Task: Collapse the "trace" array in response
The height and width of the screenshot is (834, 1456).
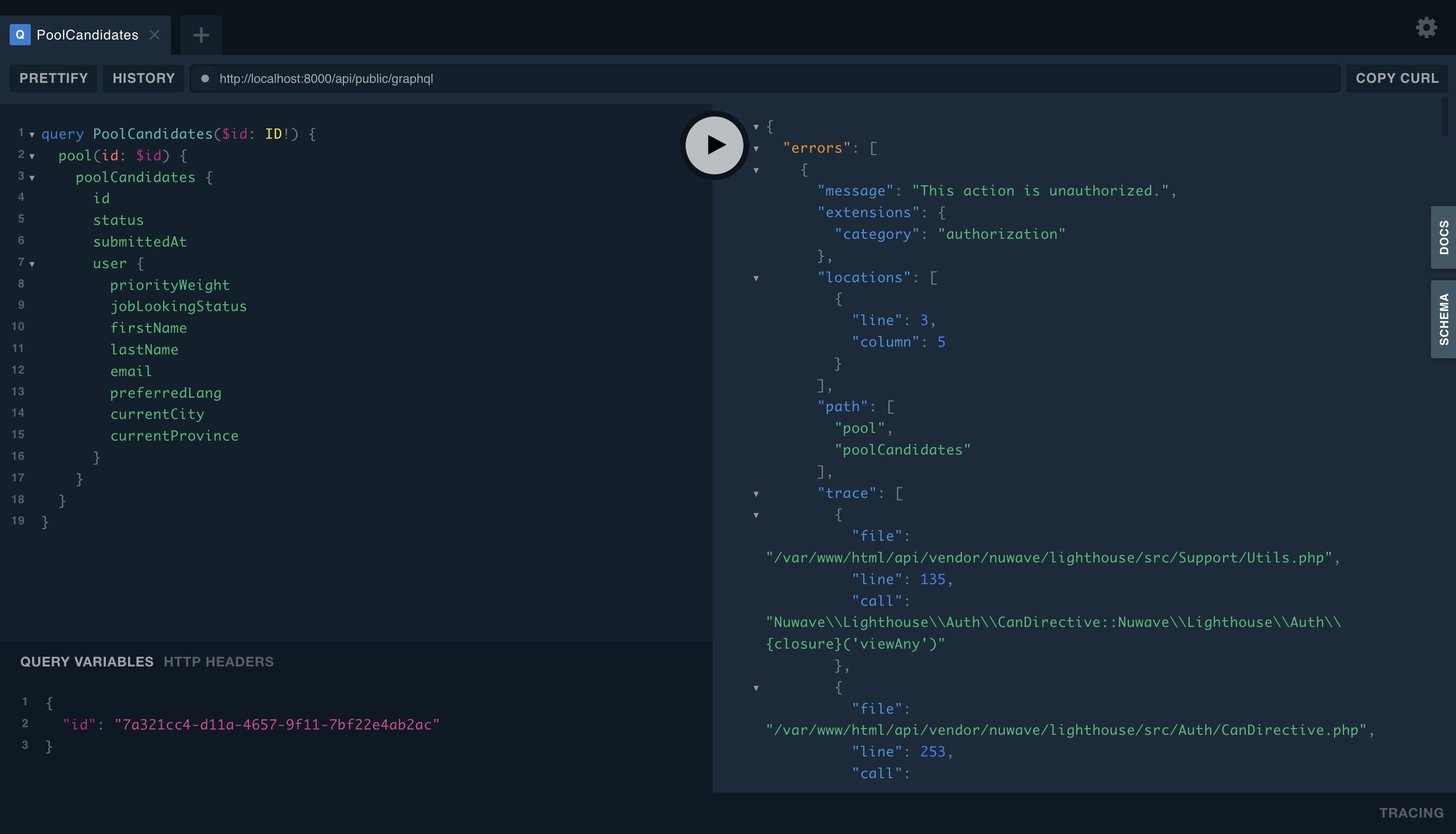Action: click(x=756, y=494)
